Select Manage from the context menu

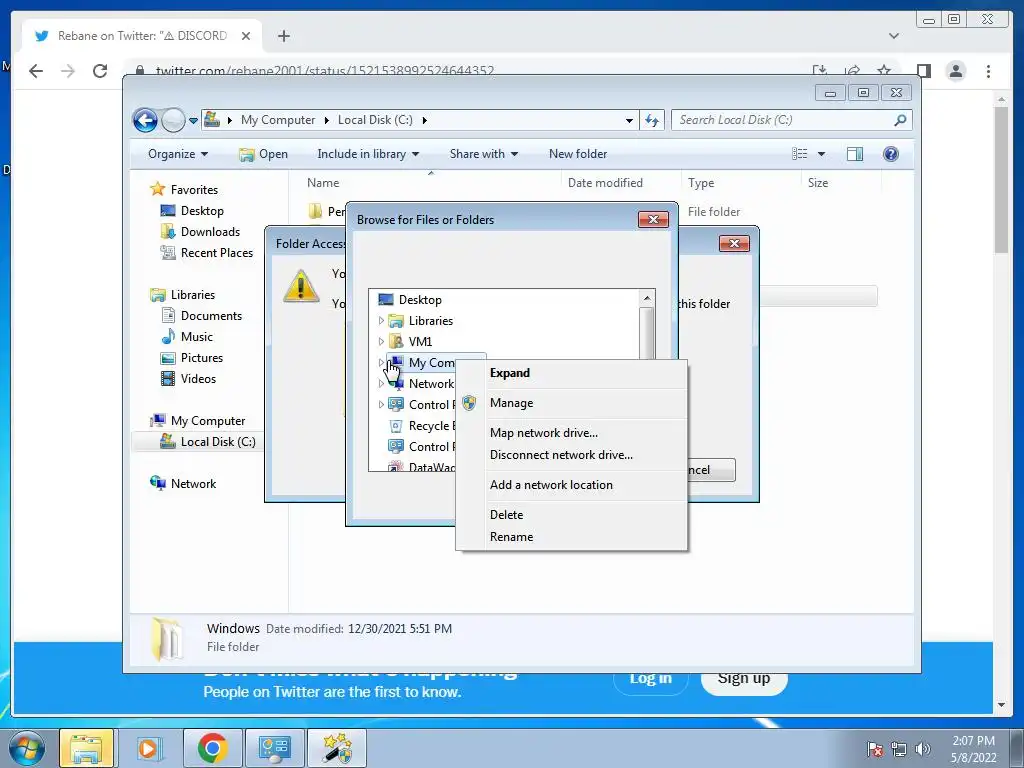511,403
